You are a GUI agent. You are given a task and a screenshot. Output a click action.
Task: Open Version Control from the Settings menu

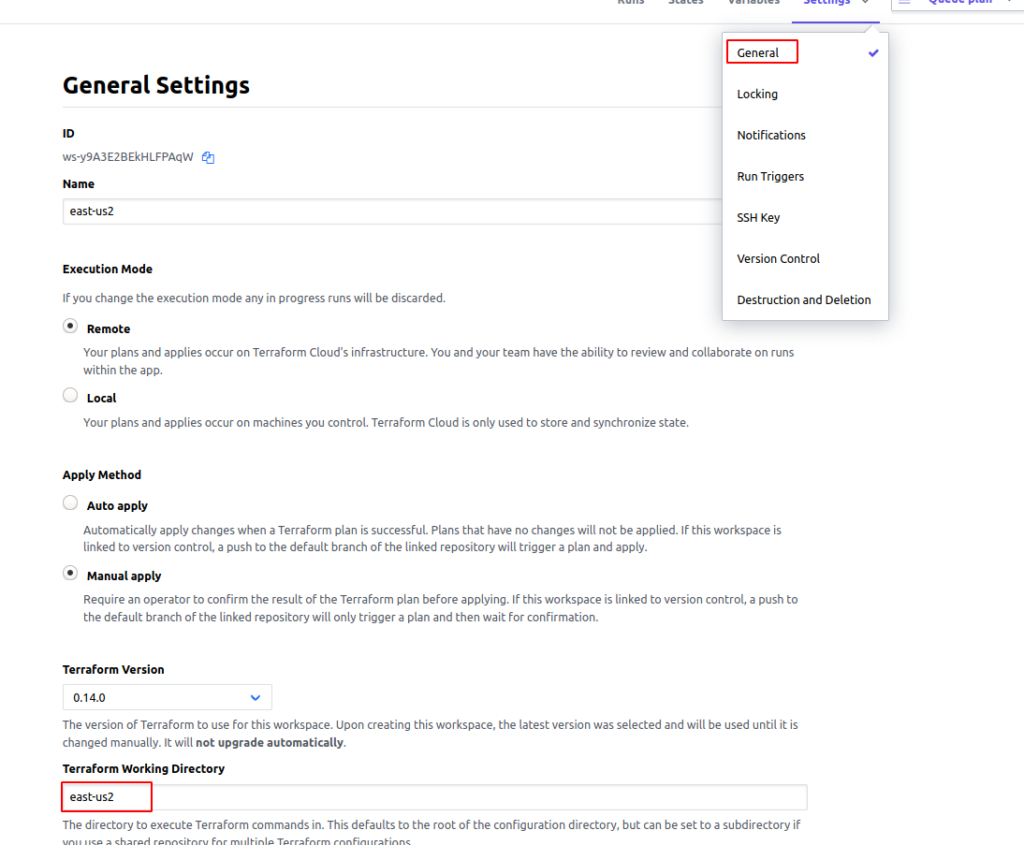pos(778,259)
